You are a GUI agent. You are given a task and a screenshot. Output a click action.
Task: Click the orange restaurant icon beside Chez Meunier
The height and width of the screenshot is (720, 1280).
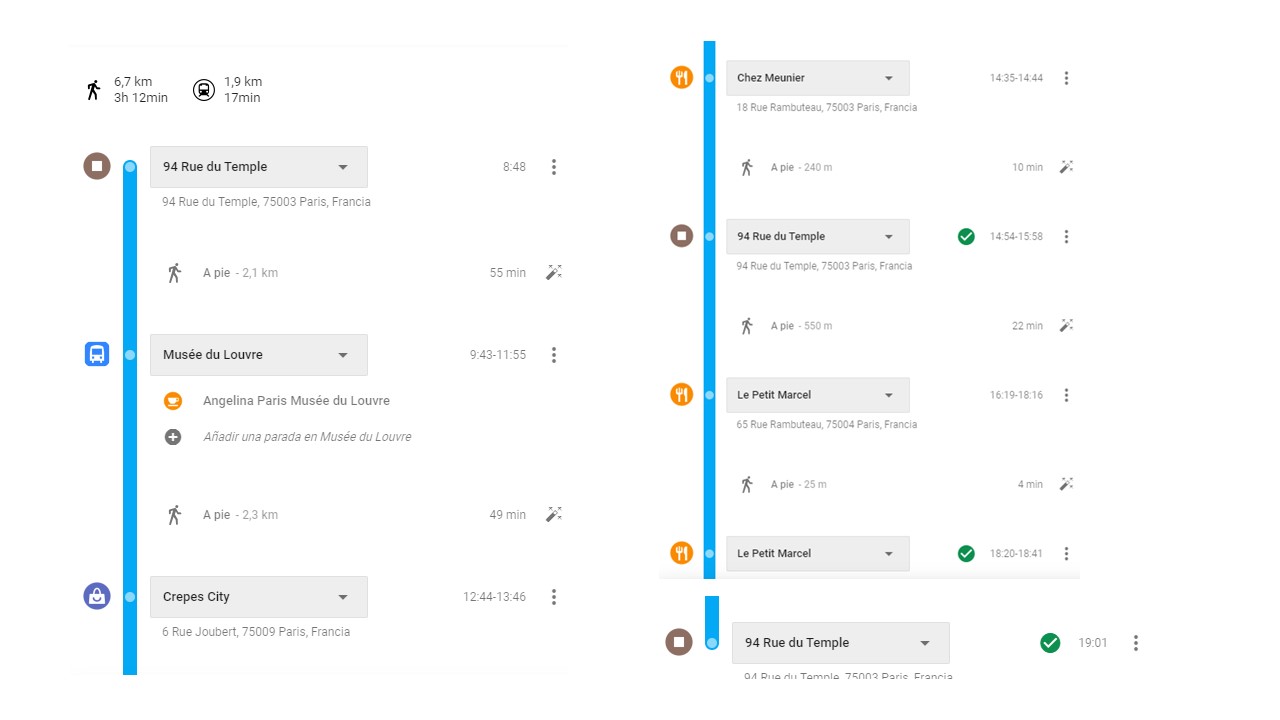click(681, 77)
